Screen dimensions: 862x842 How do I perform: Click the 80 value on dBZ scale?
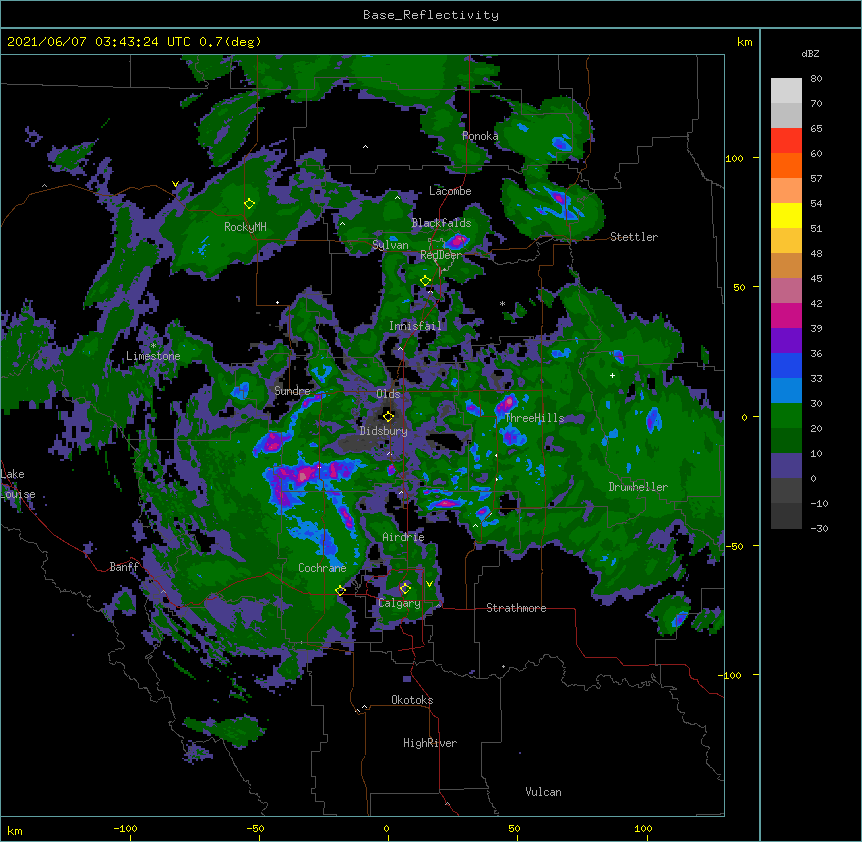[x=816, y=79]
